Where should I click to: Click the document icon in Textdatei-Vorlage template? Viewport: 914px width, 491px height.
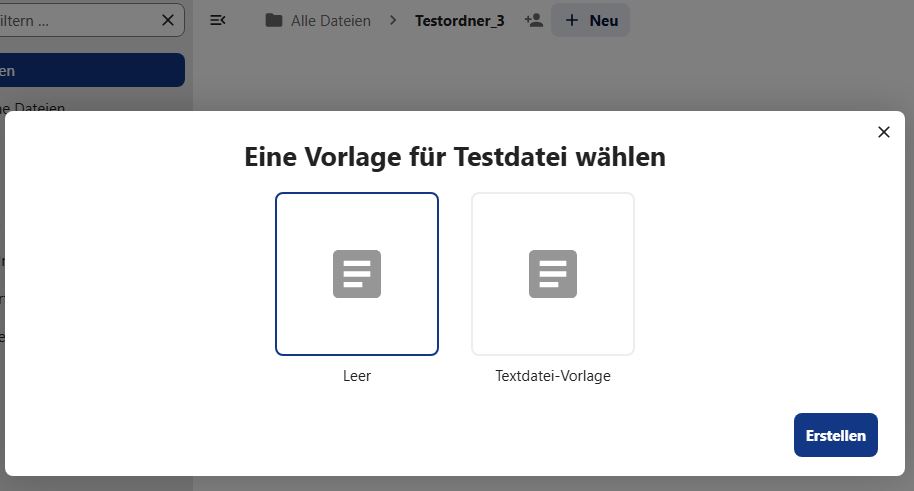click(553, 274)
